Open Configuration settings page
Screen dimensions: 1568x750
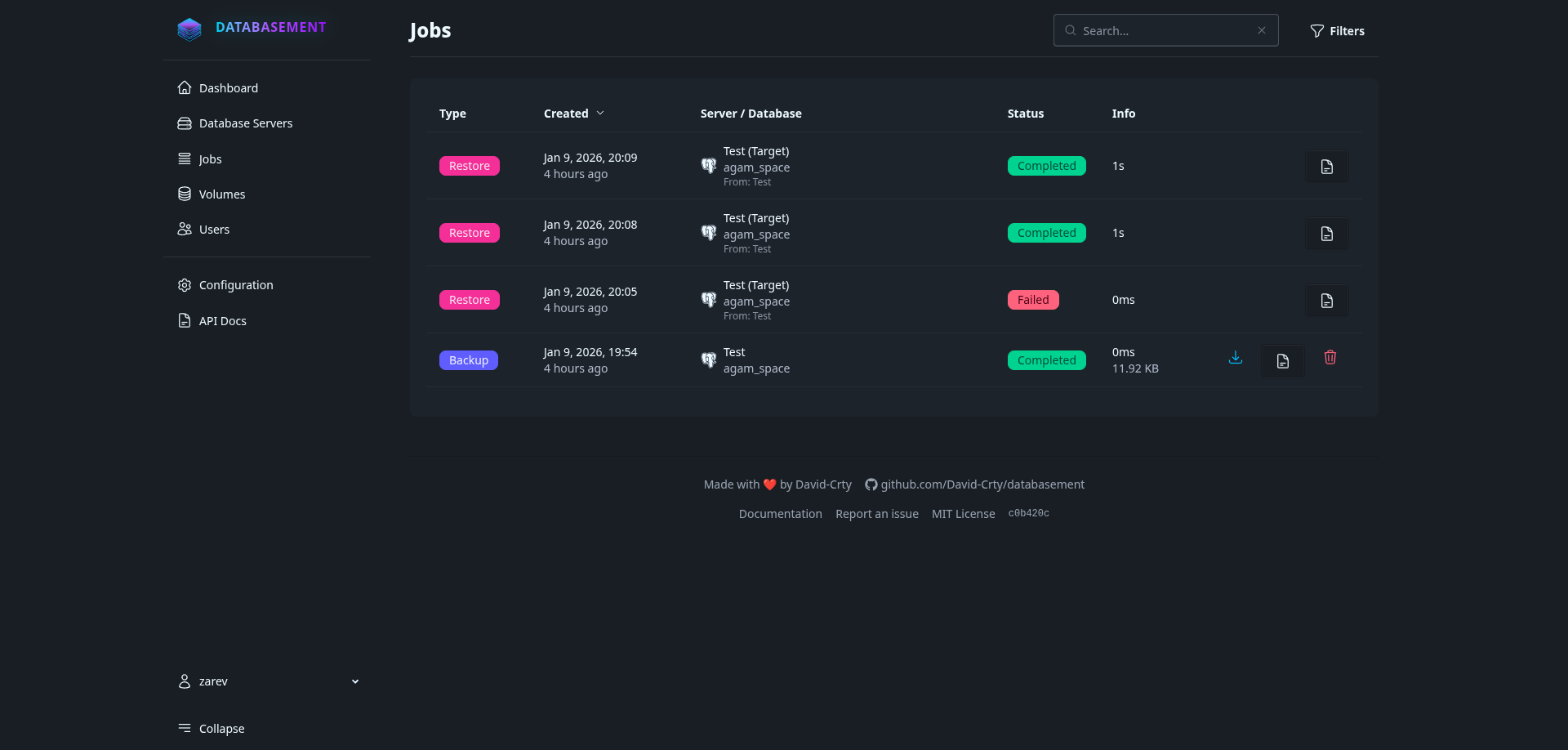[x=236, y=285]
